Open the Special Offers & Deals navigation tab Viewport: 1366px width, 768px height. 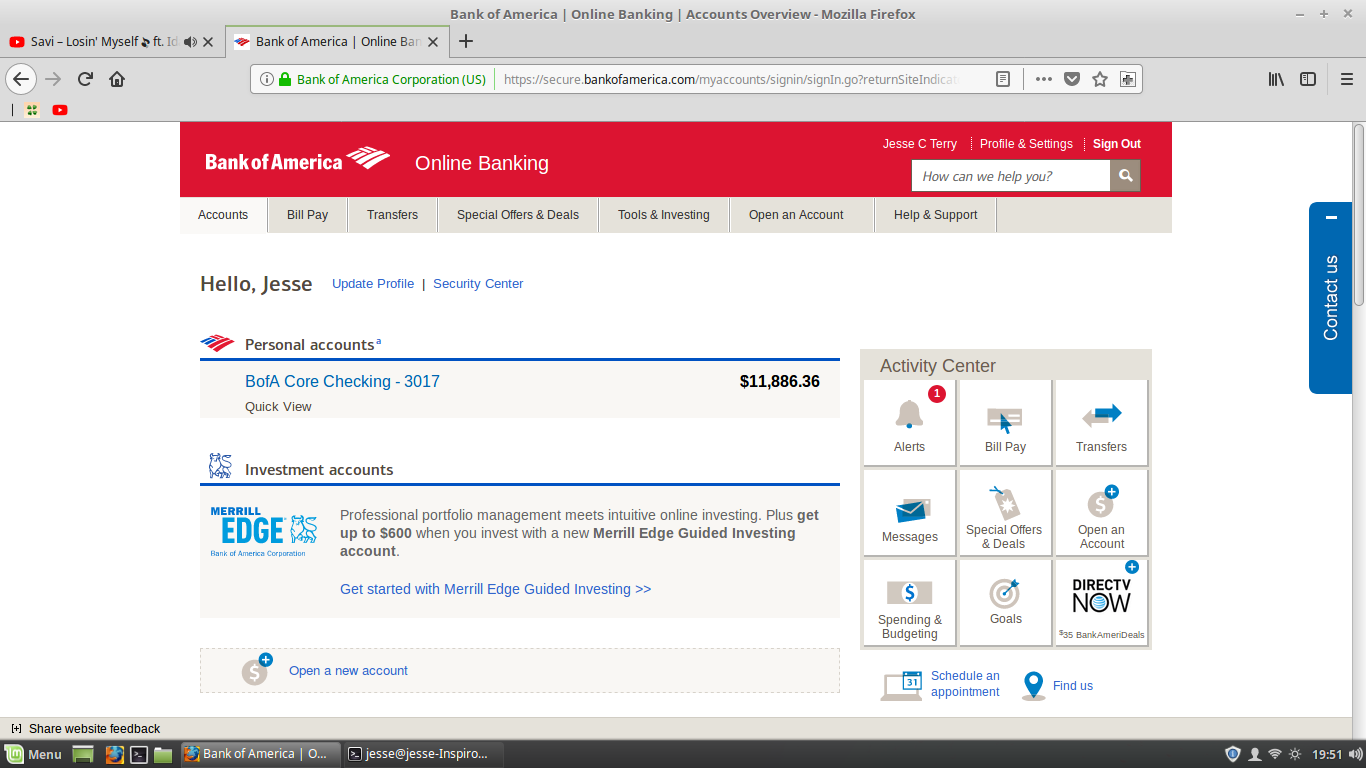[x=518, y=215]
